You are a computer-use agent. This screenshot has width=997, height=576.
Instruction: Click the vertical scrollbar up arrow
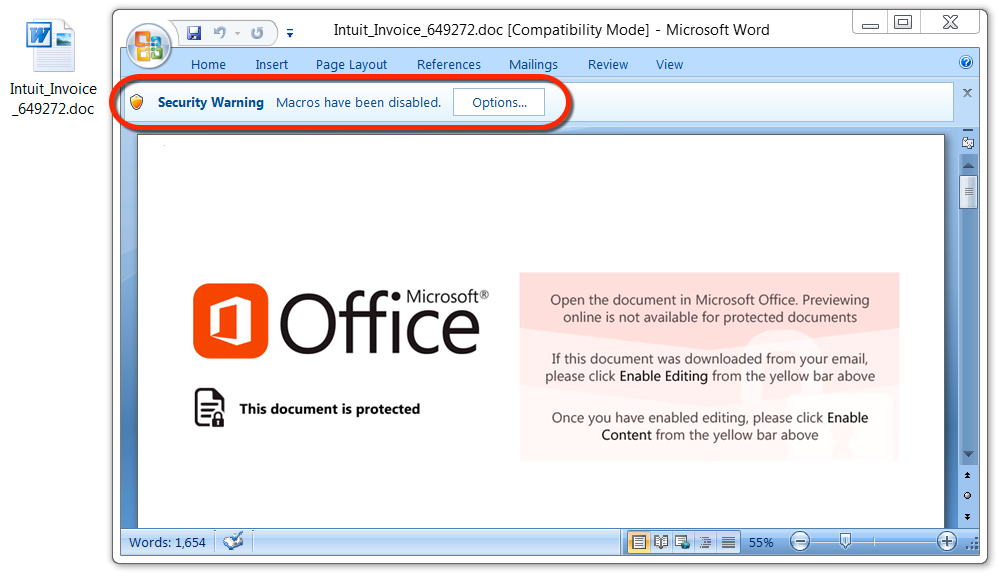click(968, 165)
